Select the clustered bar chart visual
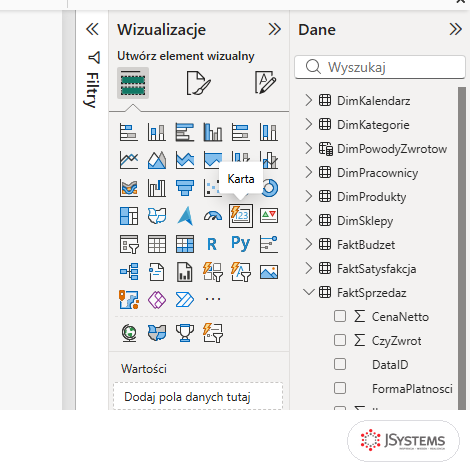470x472 pixels. coord(185,132)
